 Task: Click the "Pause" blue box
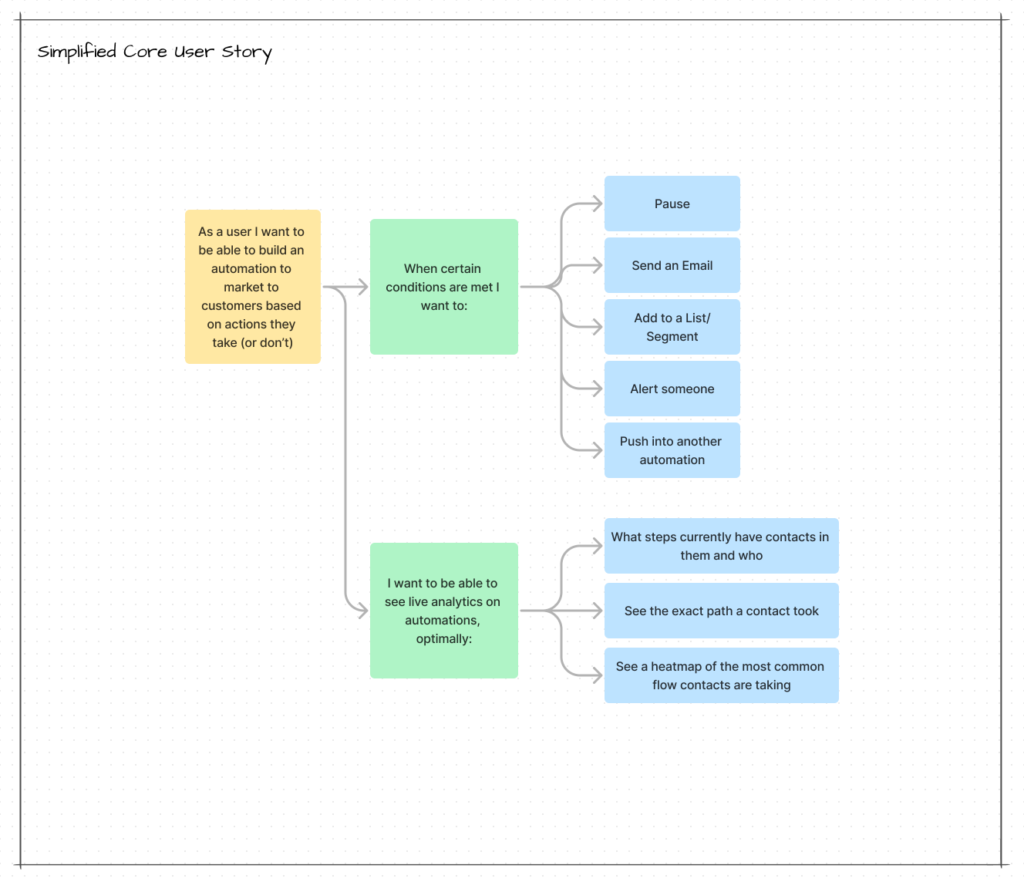click(x=672, y=204)
